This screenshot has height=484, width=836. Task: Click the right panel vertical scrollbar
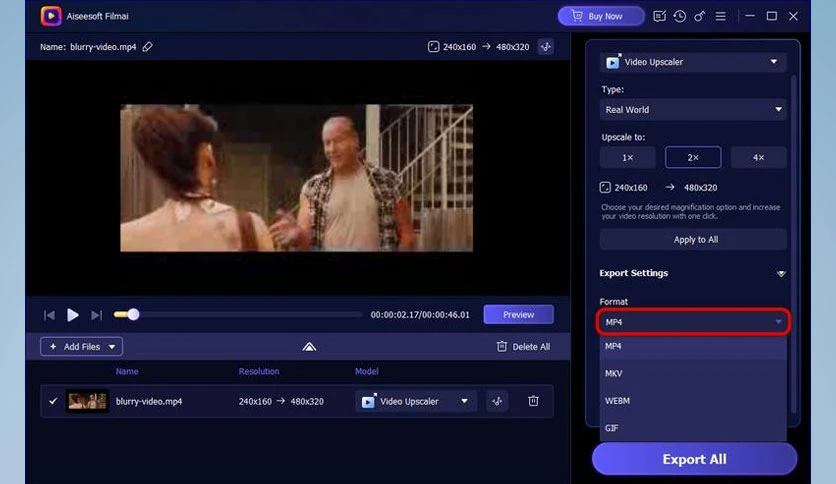pyautogui.click(x=793, y=243)
